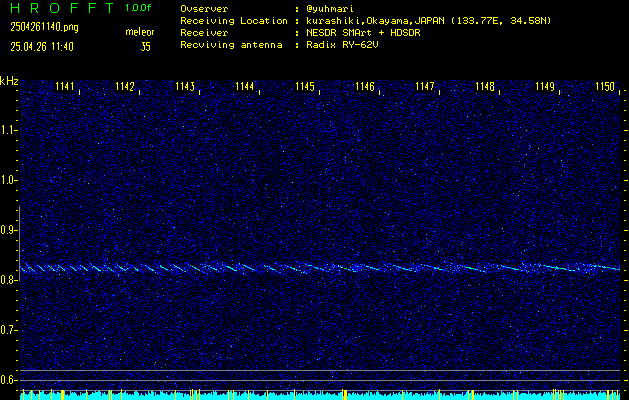Click the 1148 time marker

point(485,86)
